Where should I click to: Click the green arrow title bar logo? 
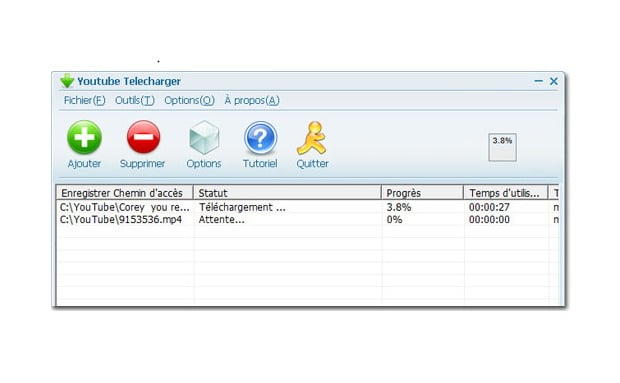[67, 81]
